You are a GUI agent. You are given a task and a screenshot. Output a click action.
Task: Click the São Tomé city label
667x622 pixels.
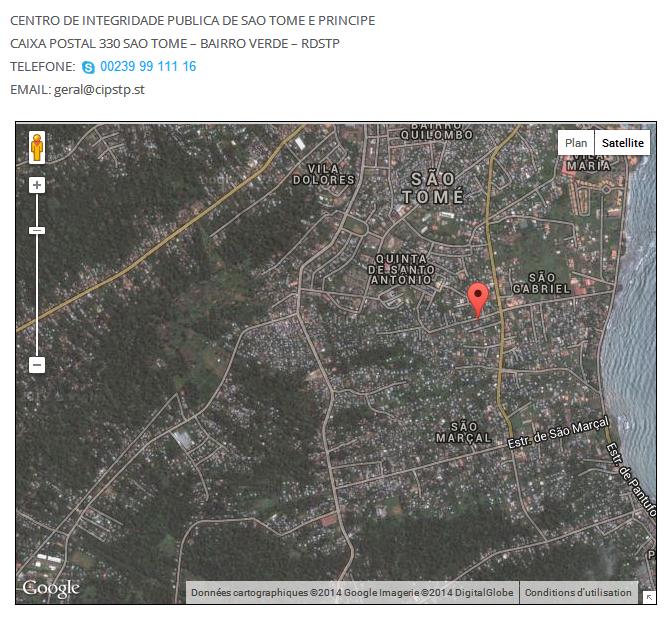click(x=432, y=187)
